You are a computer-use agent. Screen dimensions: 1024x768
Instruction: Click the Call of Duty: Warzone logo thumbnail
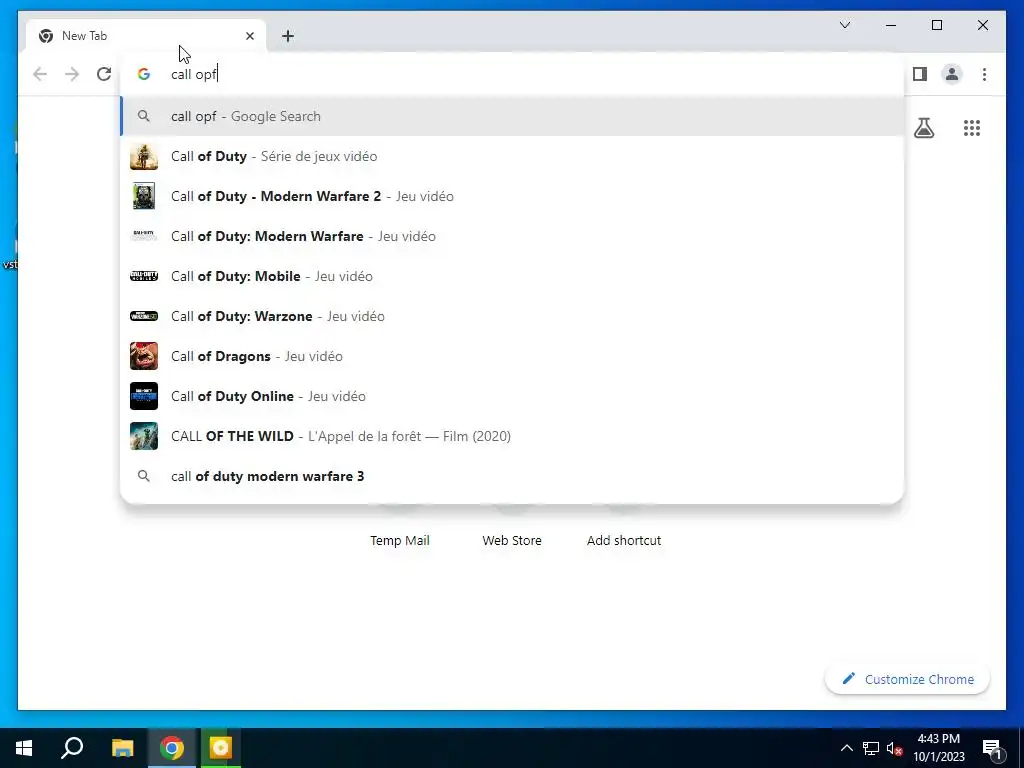coord(144,316)
